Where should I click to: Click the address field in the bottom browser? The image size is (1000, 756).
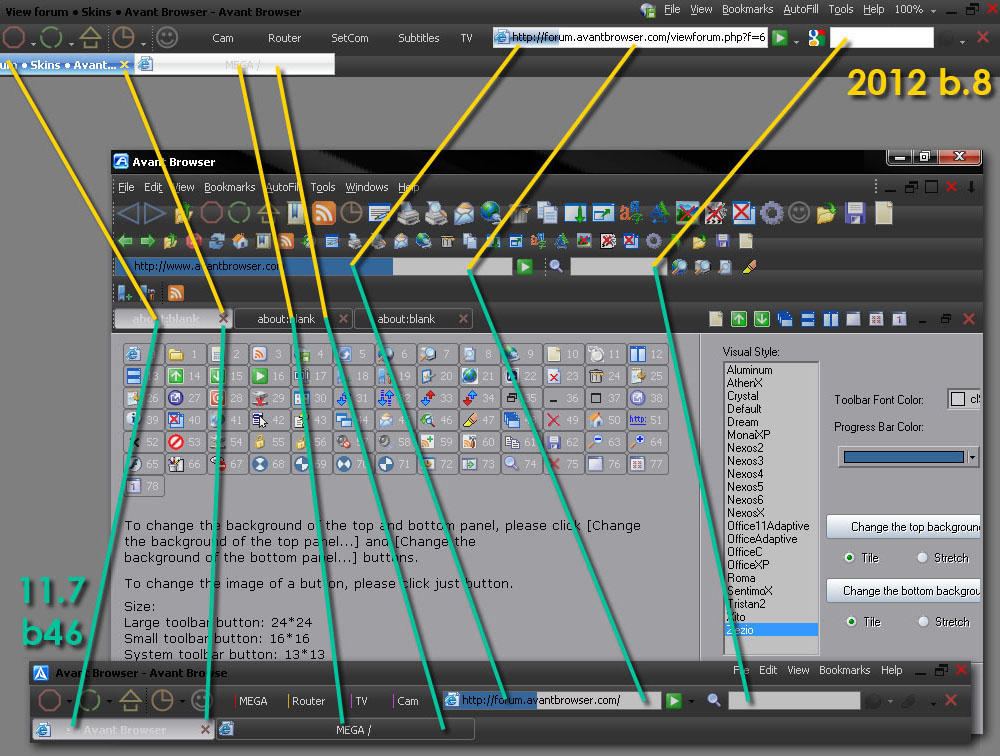552,700
